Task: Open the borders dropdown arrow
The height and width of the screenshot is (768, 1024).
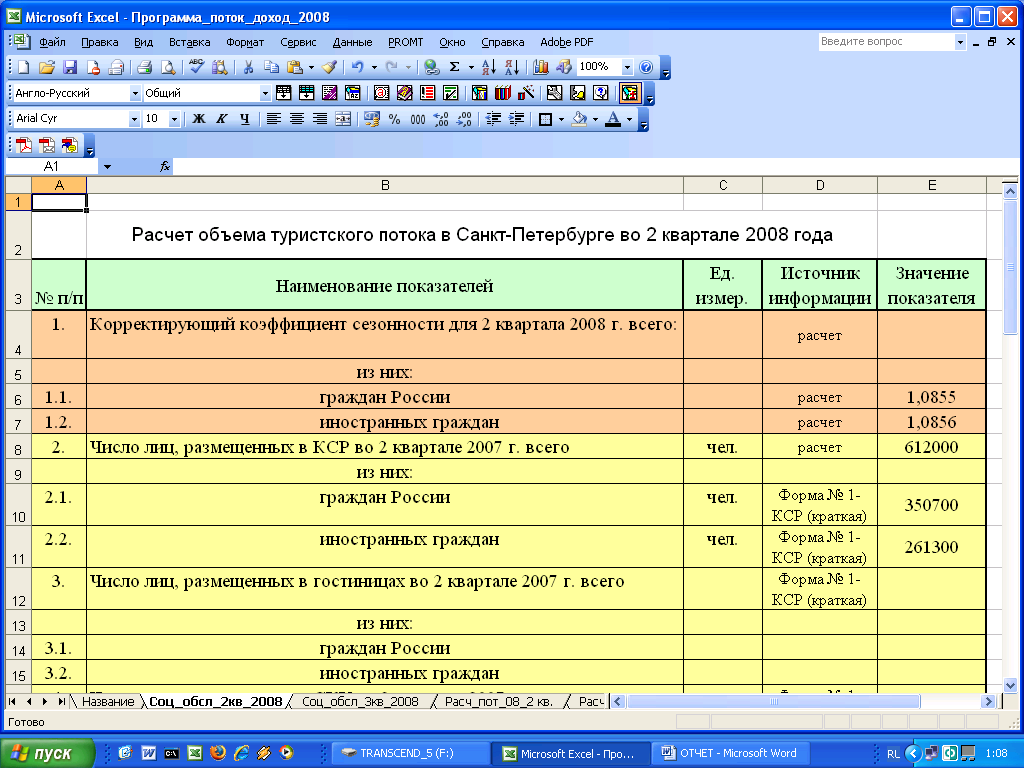Action: [561, 119]
